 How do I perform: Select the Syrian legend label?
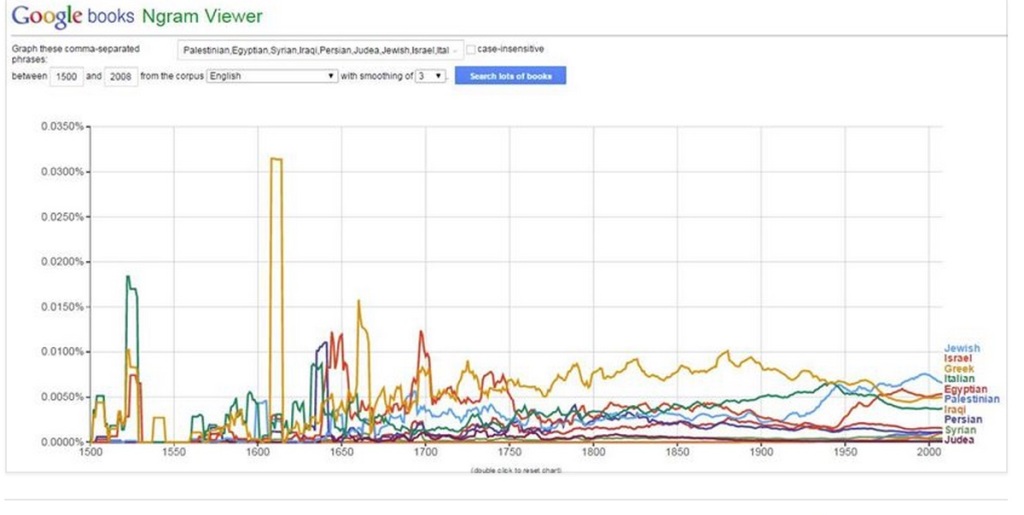click(x=959, y=430)
